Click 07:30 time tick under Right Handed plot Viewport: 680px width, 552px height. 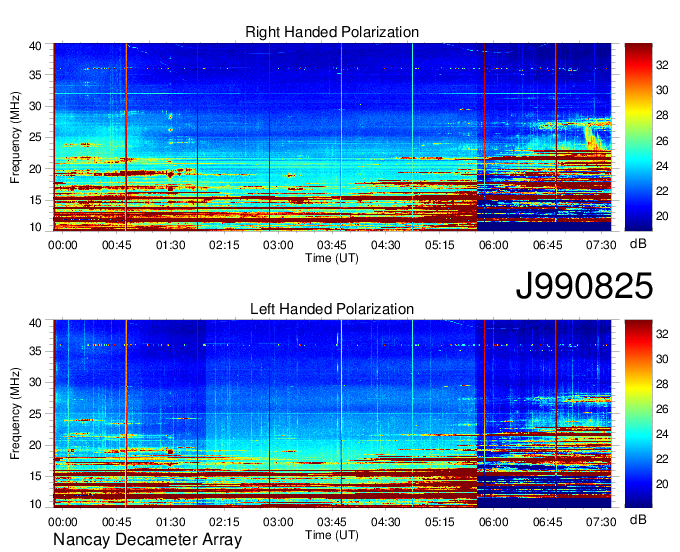pos(601,245)
